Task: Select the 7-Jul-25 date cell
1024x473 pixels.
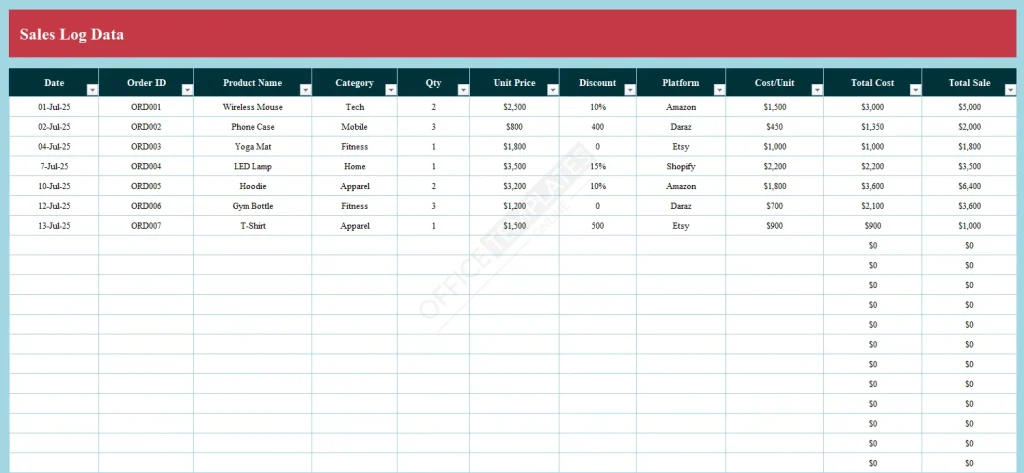Action: pyautogui.click(x=54, y=166)
